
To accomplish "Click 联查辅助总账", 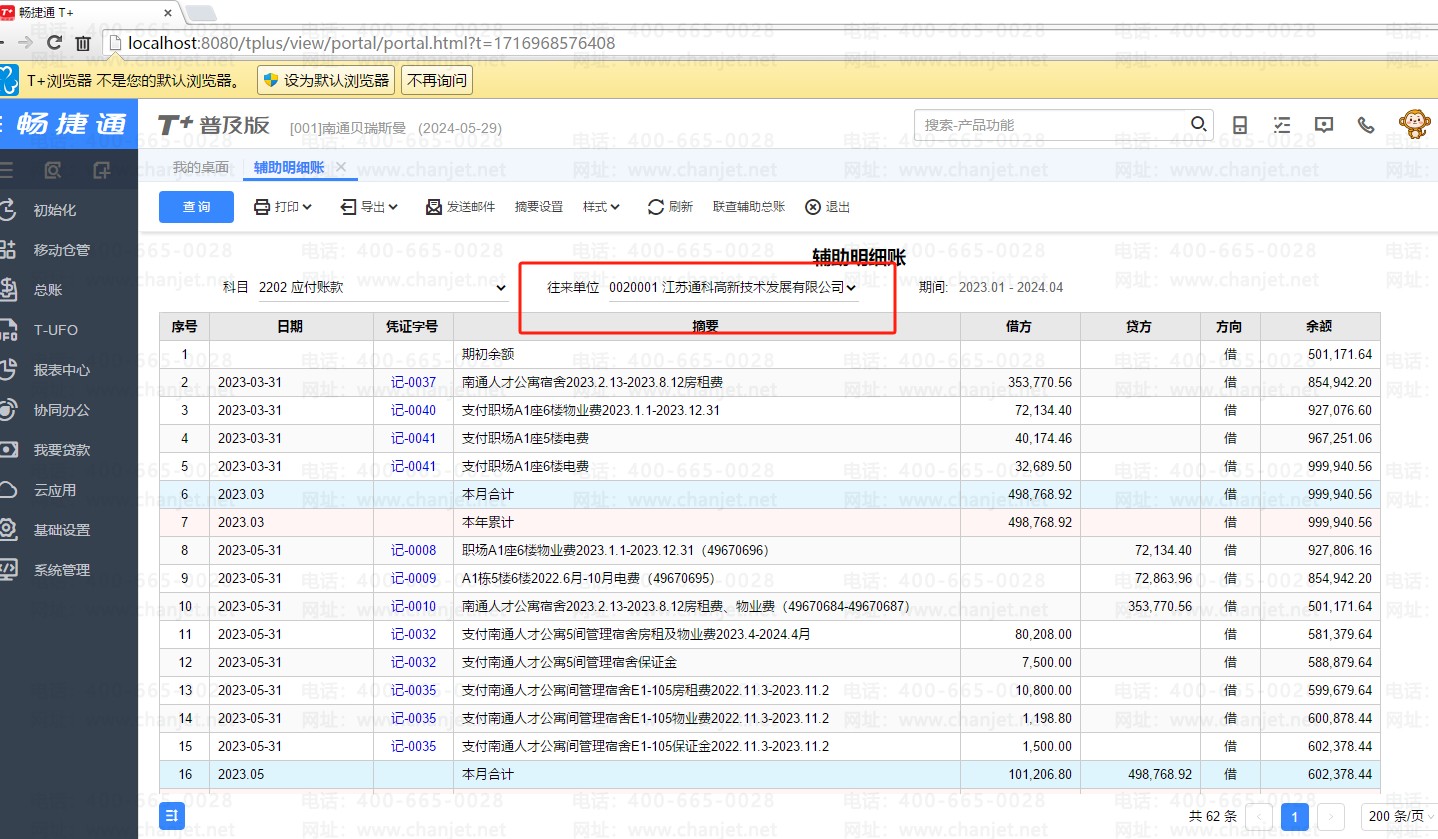I will (749, 207).
